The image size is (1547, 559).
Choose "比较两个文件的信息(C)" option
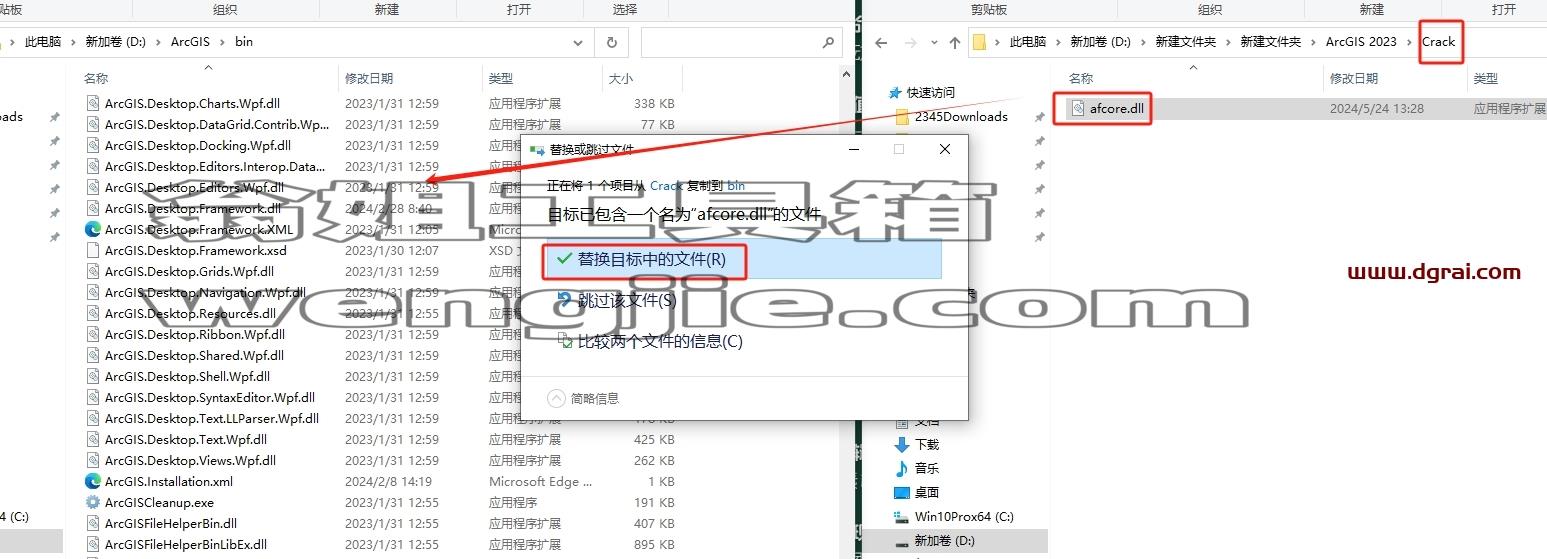tap(660, 341)
